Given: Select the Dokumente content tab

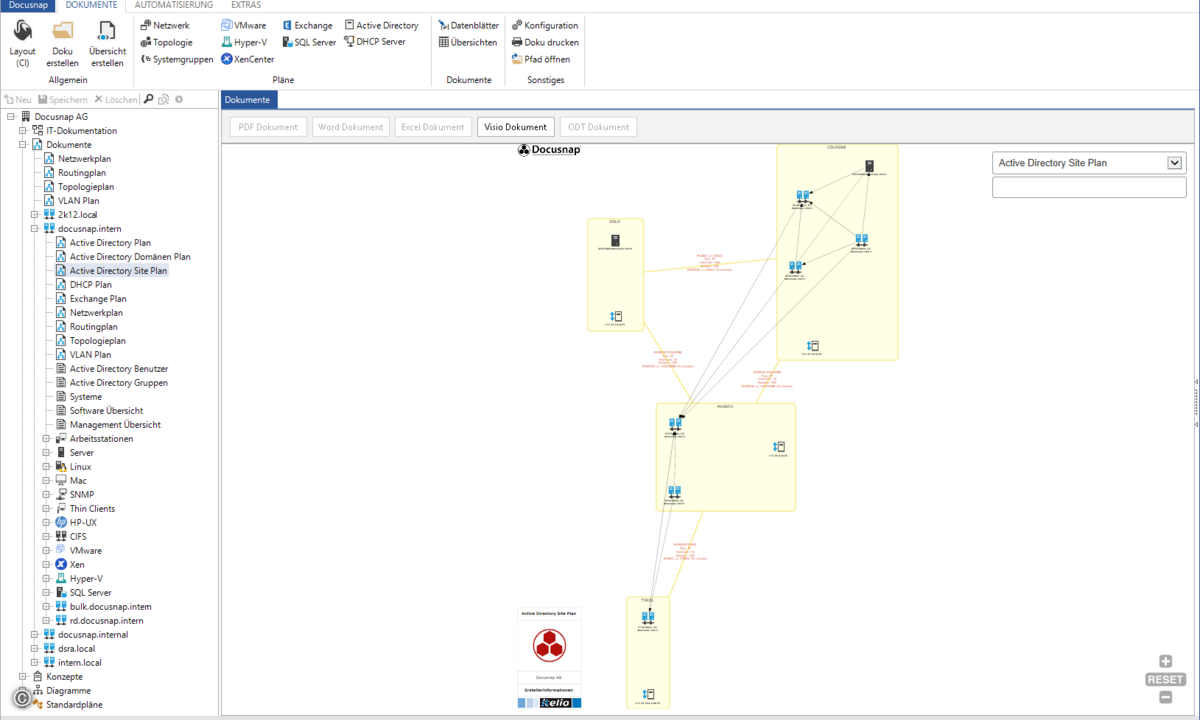Looking at the screenshot, I should click(x=247, y=100).
